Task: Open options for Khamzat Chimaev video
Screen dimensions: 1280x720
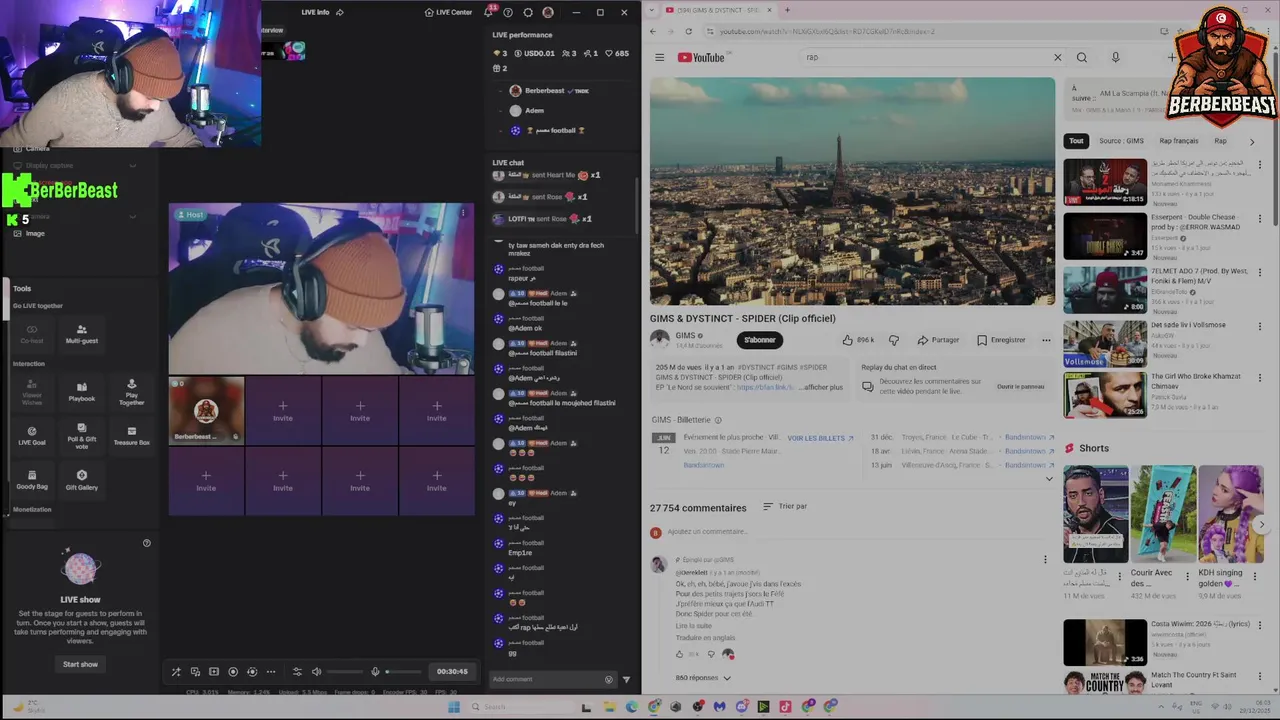Action: tap(1260, 379)
